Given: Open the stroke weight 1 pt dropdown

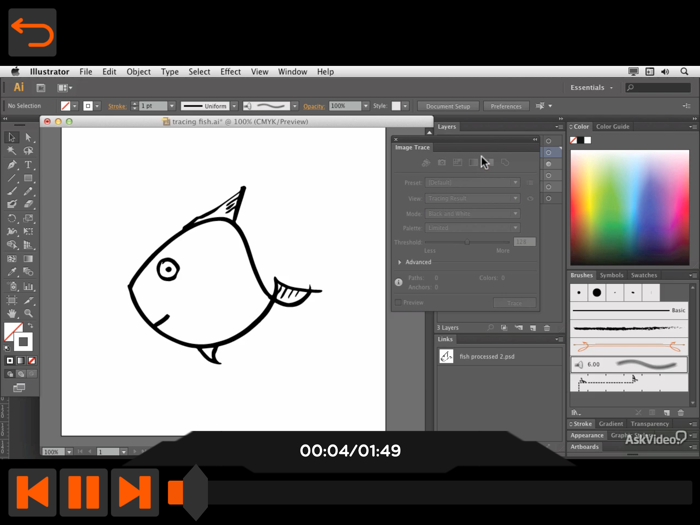Looking at the screenshot, I should 172,106.
